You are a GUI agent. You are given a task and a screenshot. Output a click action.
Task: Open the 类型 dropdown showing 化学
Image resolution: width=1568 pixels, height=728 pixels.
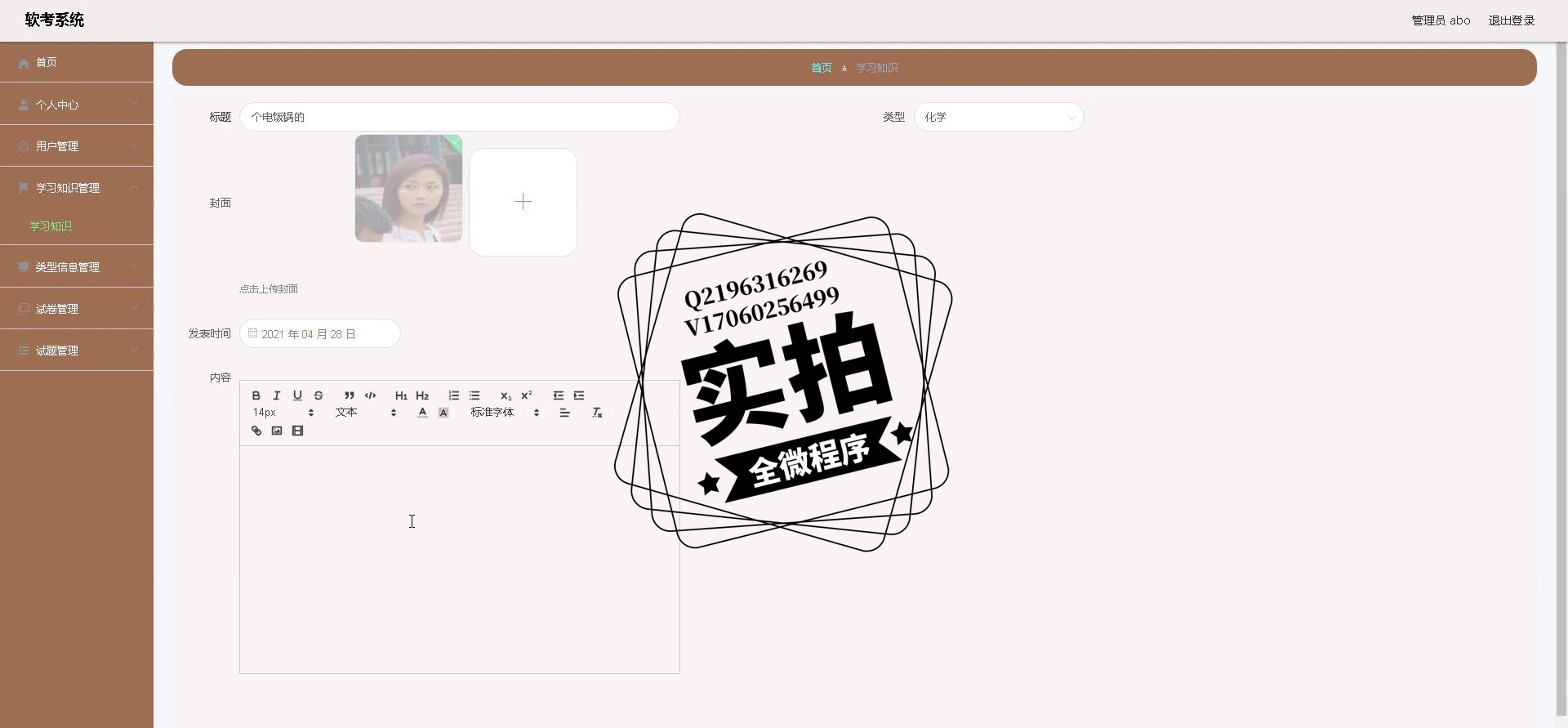[999, 117]
